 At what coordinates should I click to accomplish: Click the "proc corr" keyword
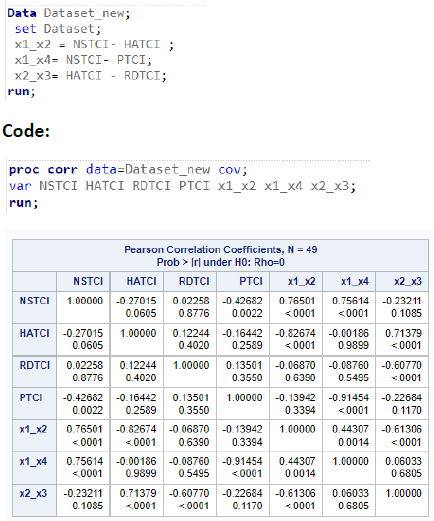click(43, 170)
